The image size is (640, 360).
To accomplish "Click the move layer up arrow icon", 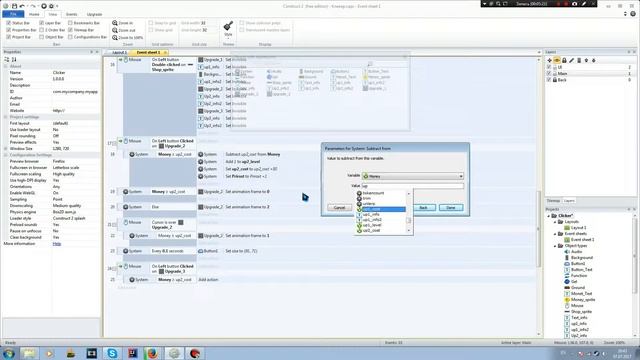I will click(586, 60).
